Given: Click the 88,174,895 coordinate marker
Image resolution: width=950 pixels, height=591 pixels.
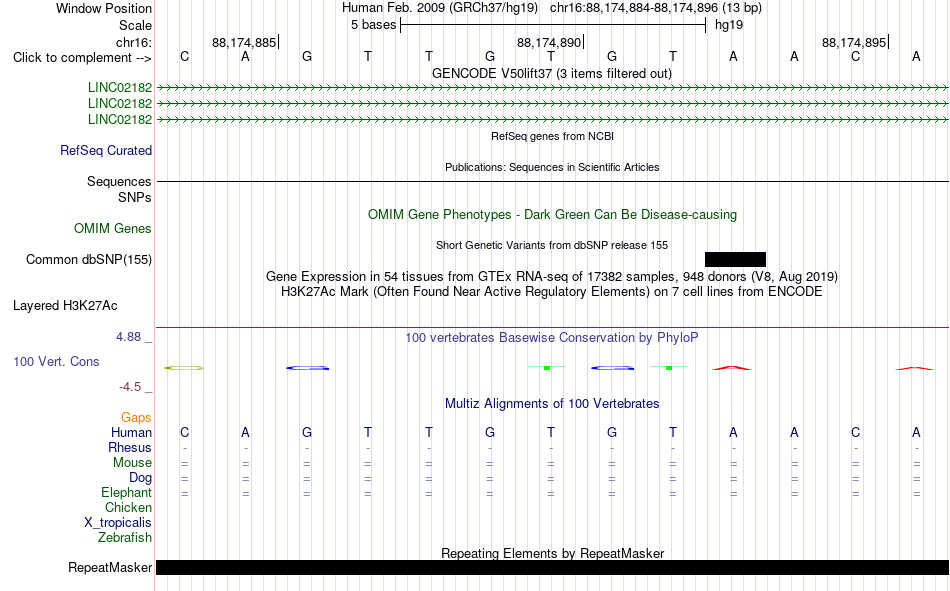Looking at the screenshot, I should 854,42.
